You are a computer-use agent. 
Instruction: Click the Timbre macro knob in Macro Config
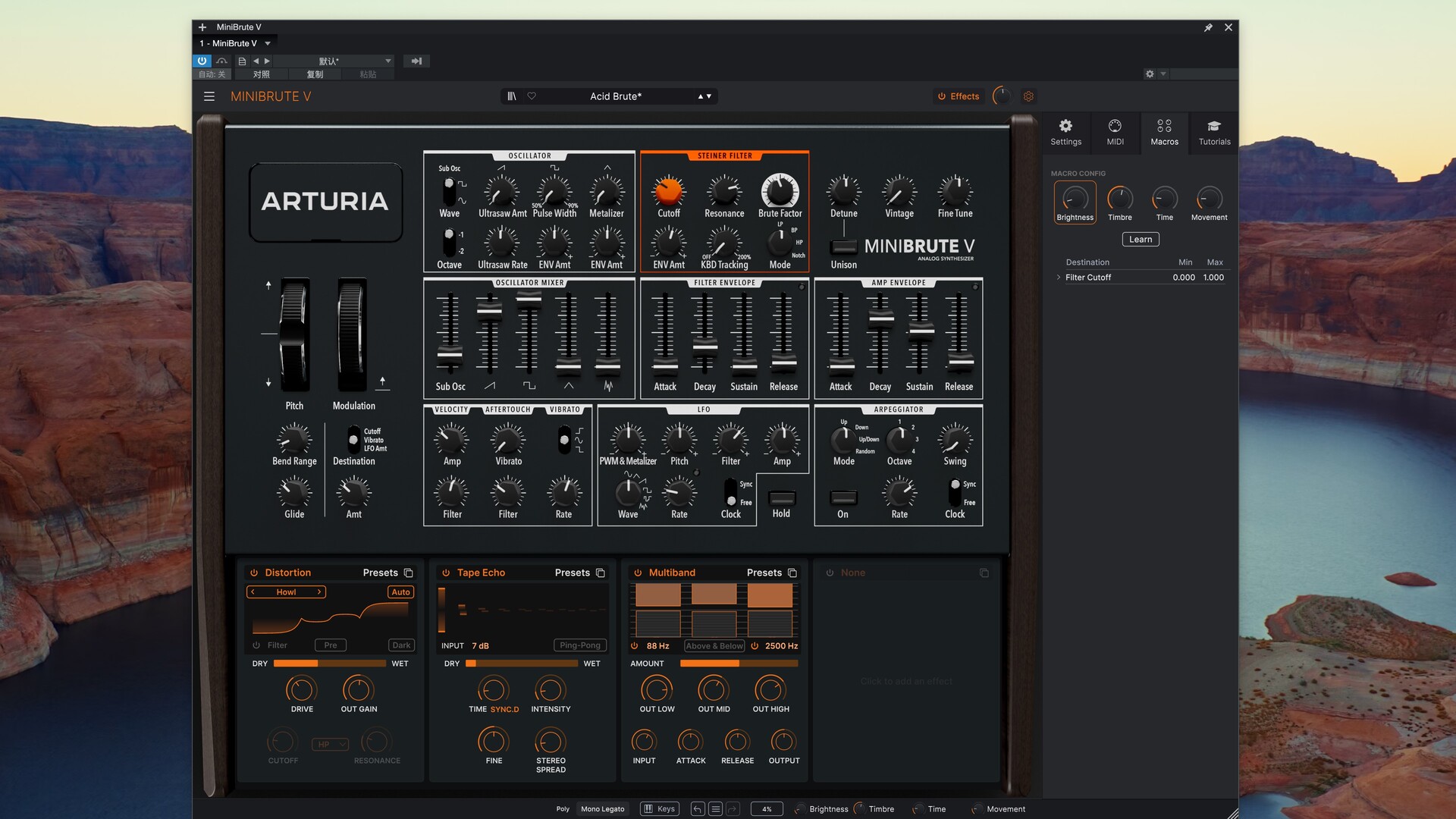tap(1119, 199)
